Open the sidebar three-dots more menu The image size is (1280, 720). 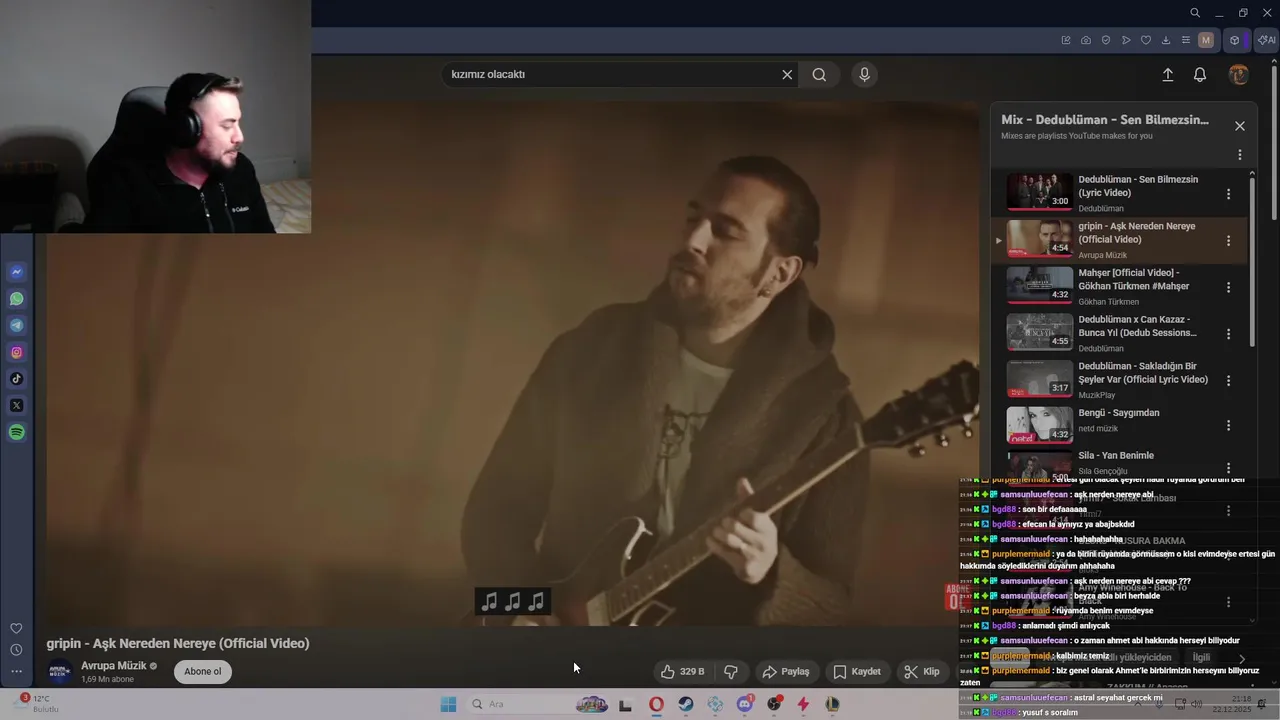16,671
